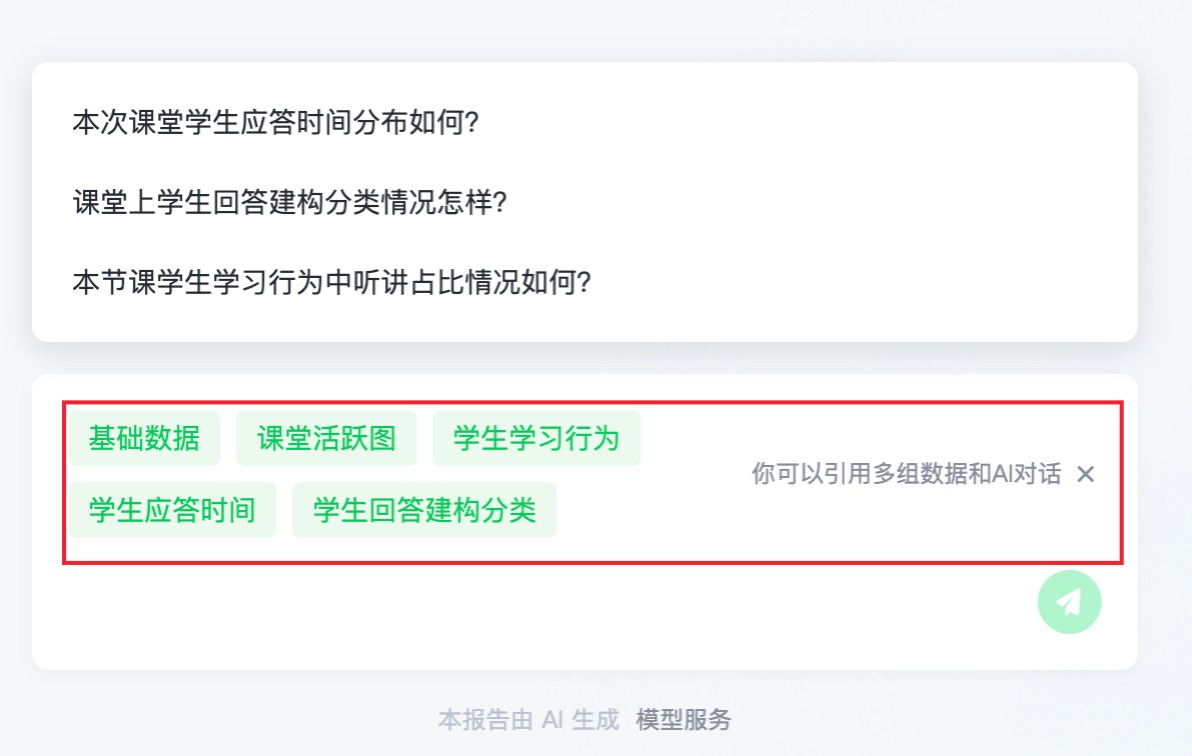Click empty space right of 学生回答建构分类 tag
Image resolution: width=1192 pixels, height=756 pixels.
[x=646, y=511]
